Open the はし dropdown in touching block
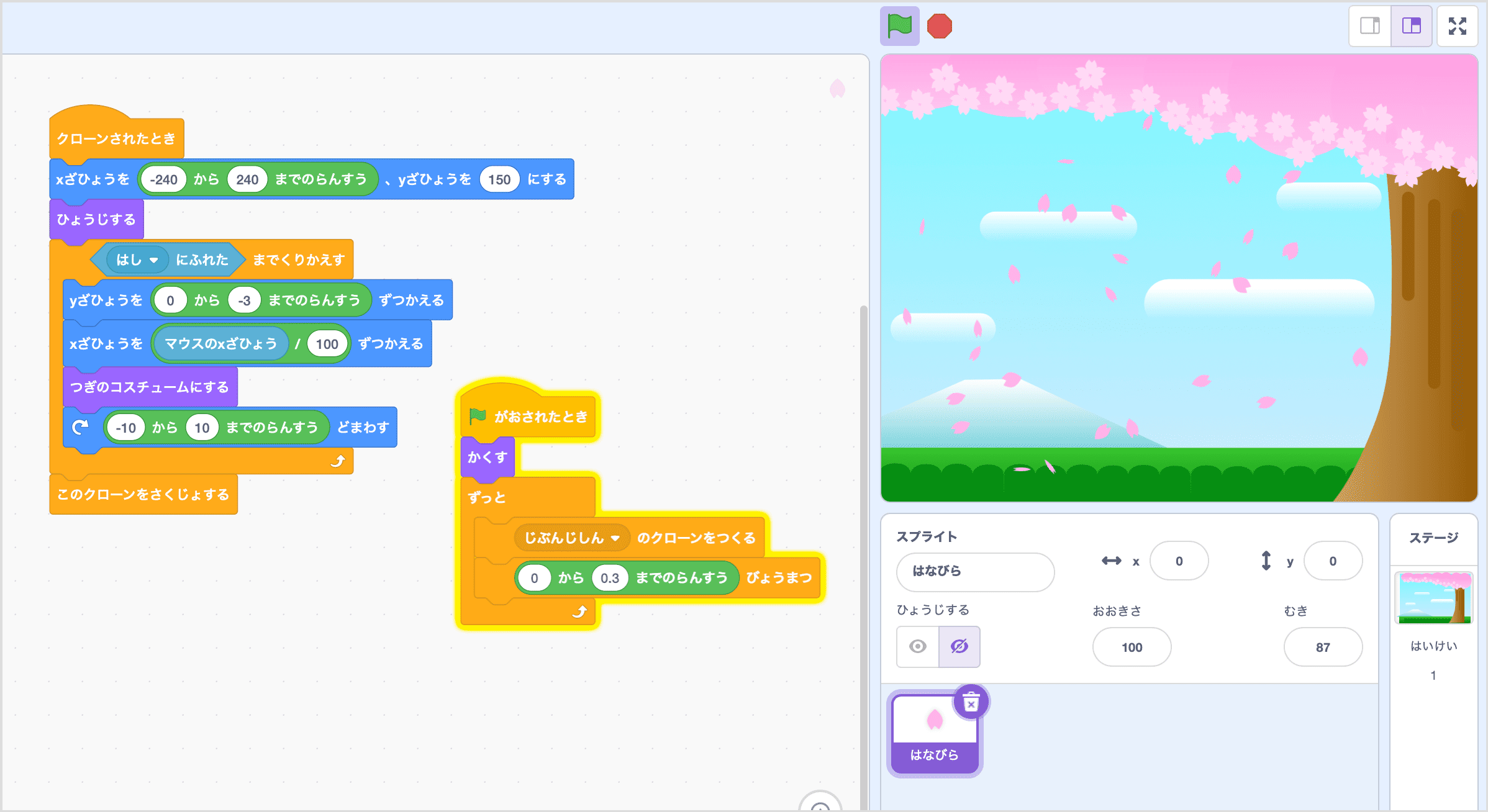1488x812 pixels. [137, 260]
